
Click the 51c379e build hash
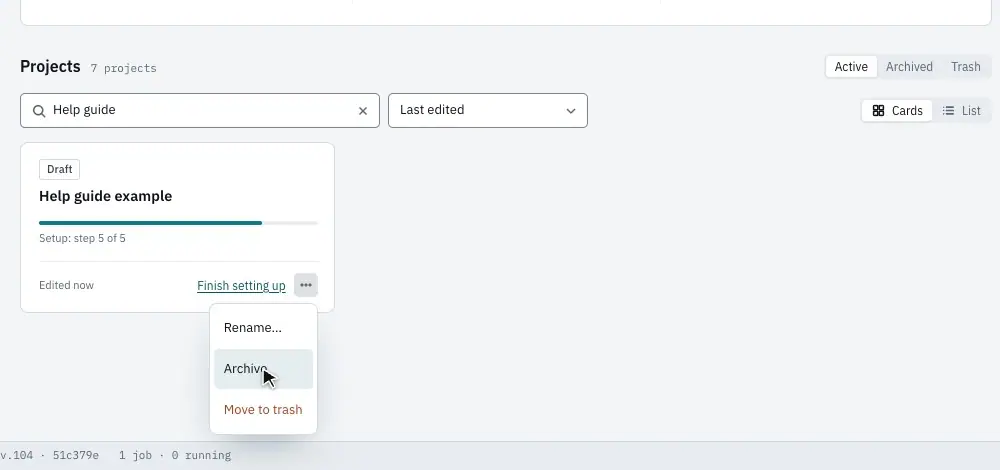pyautogui.click(x=75, y=455)
